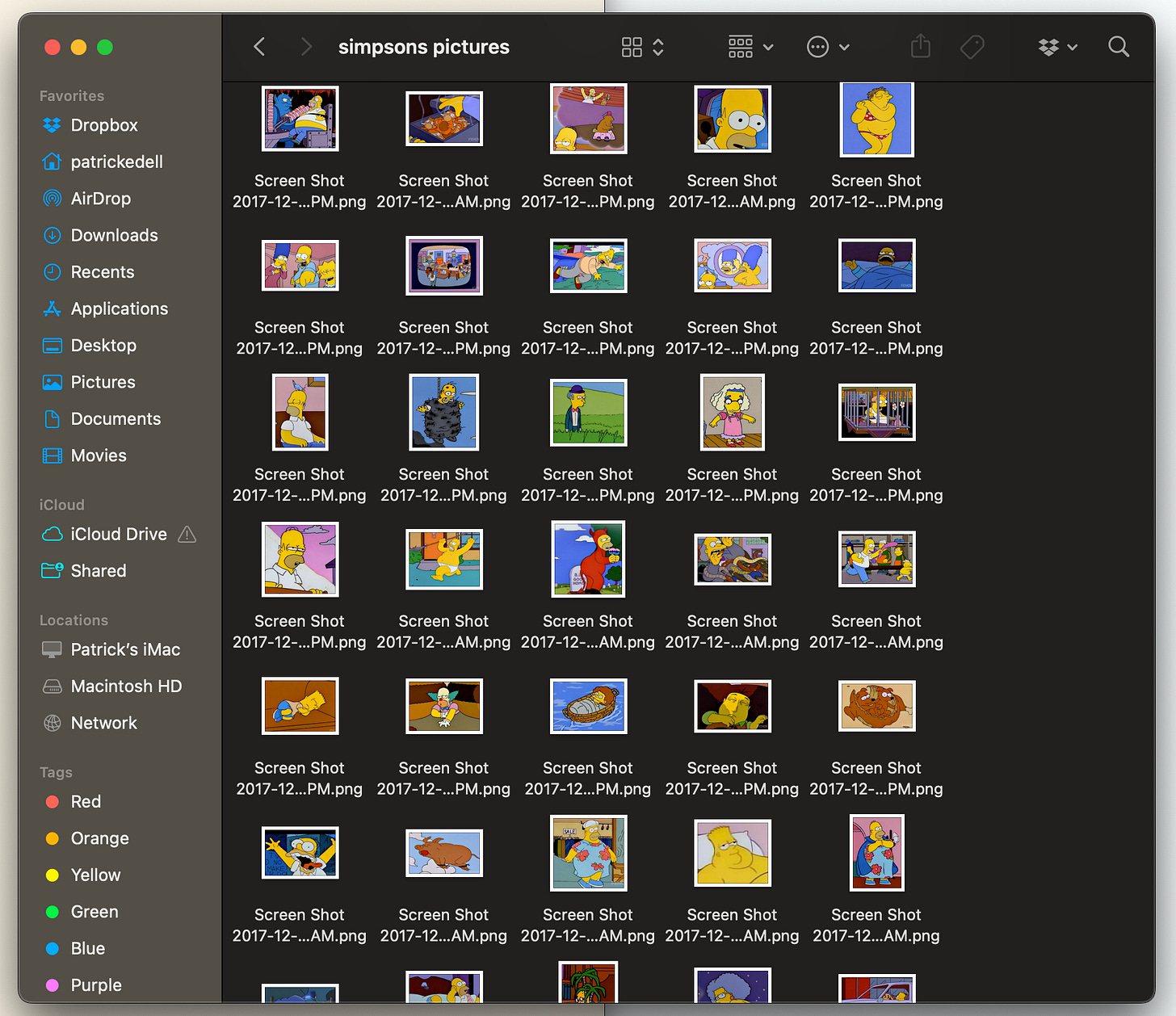Select thumbnail of TV screen scene
1176x1016 pixels.
coord(444,266)
